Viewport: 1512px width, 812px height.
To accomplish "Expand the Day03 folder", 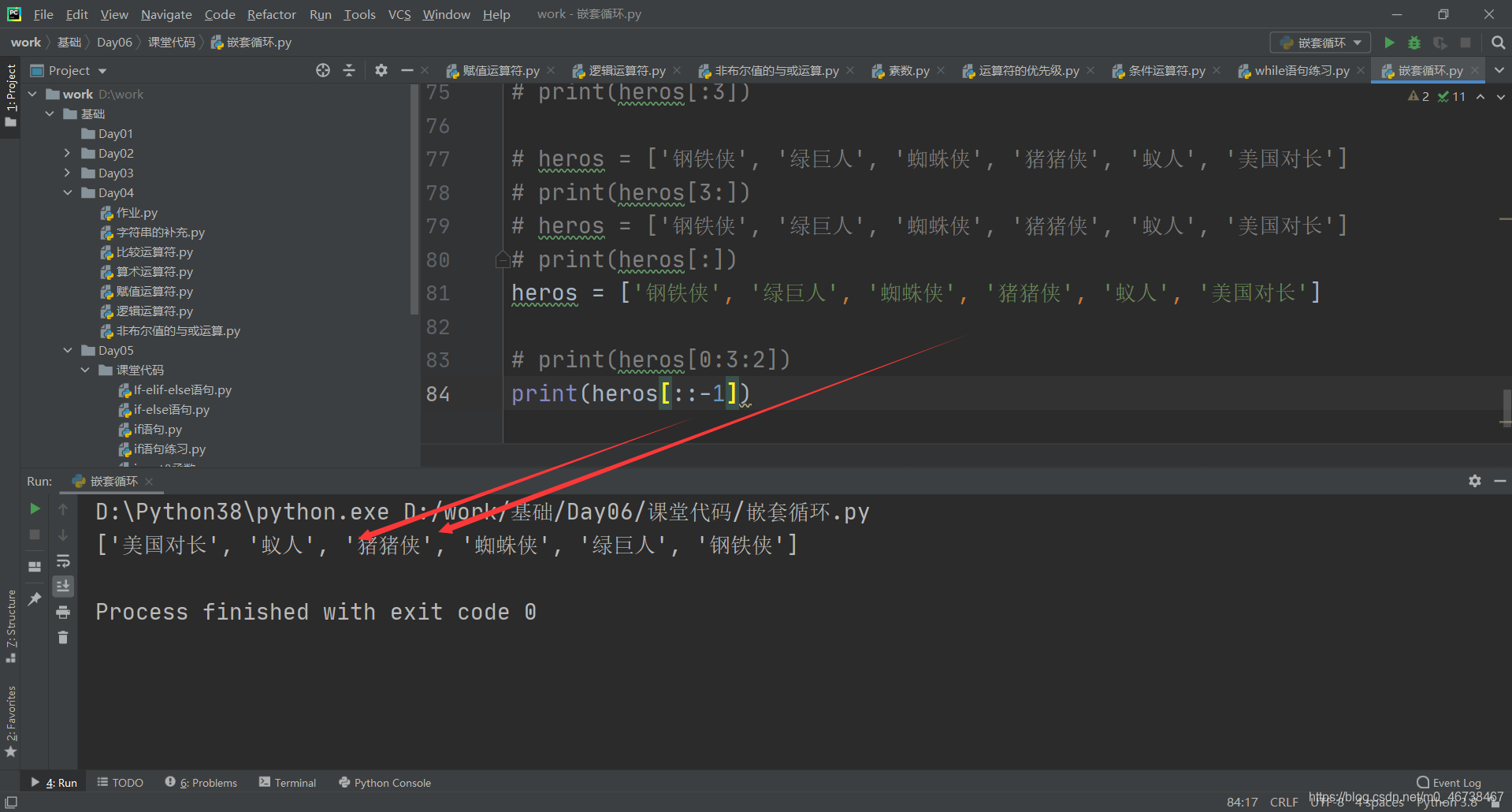I will (x=67, y=173).
